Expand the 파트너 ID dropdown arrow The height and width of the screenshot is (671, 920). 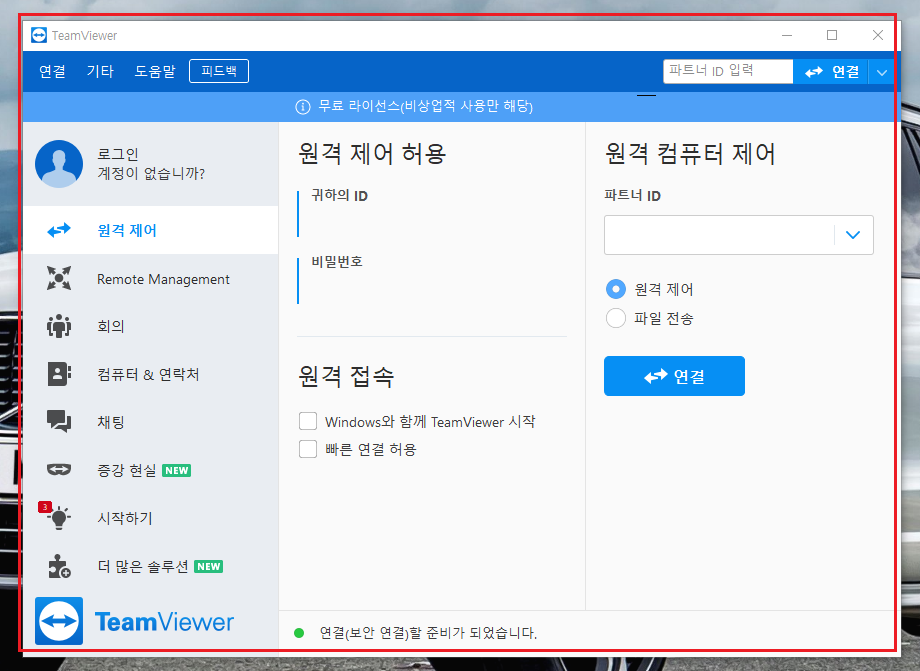coord(853,235)
